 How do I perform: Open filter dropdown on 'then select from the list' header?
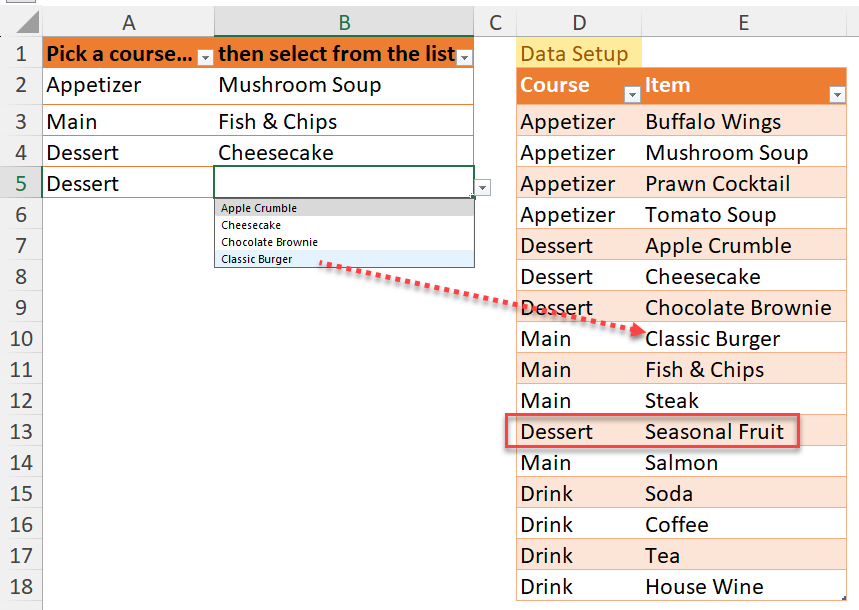point(464,58)
